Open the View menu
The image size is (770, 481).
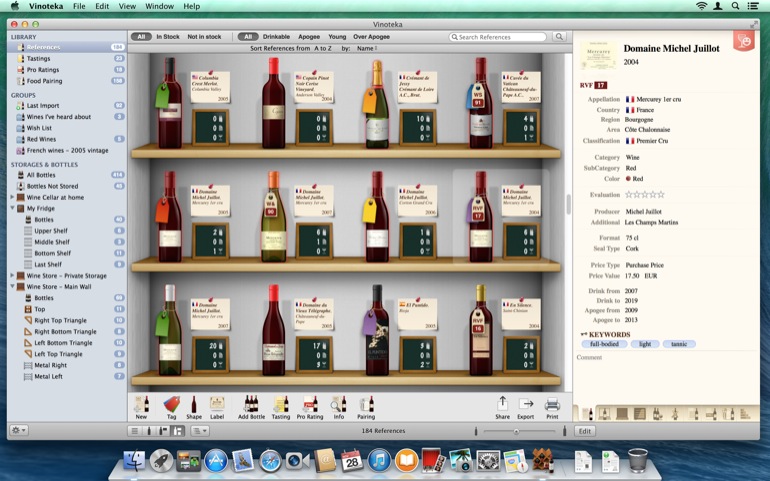pyautogui.click(x=127, y=6)
